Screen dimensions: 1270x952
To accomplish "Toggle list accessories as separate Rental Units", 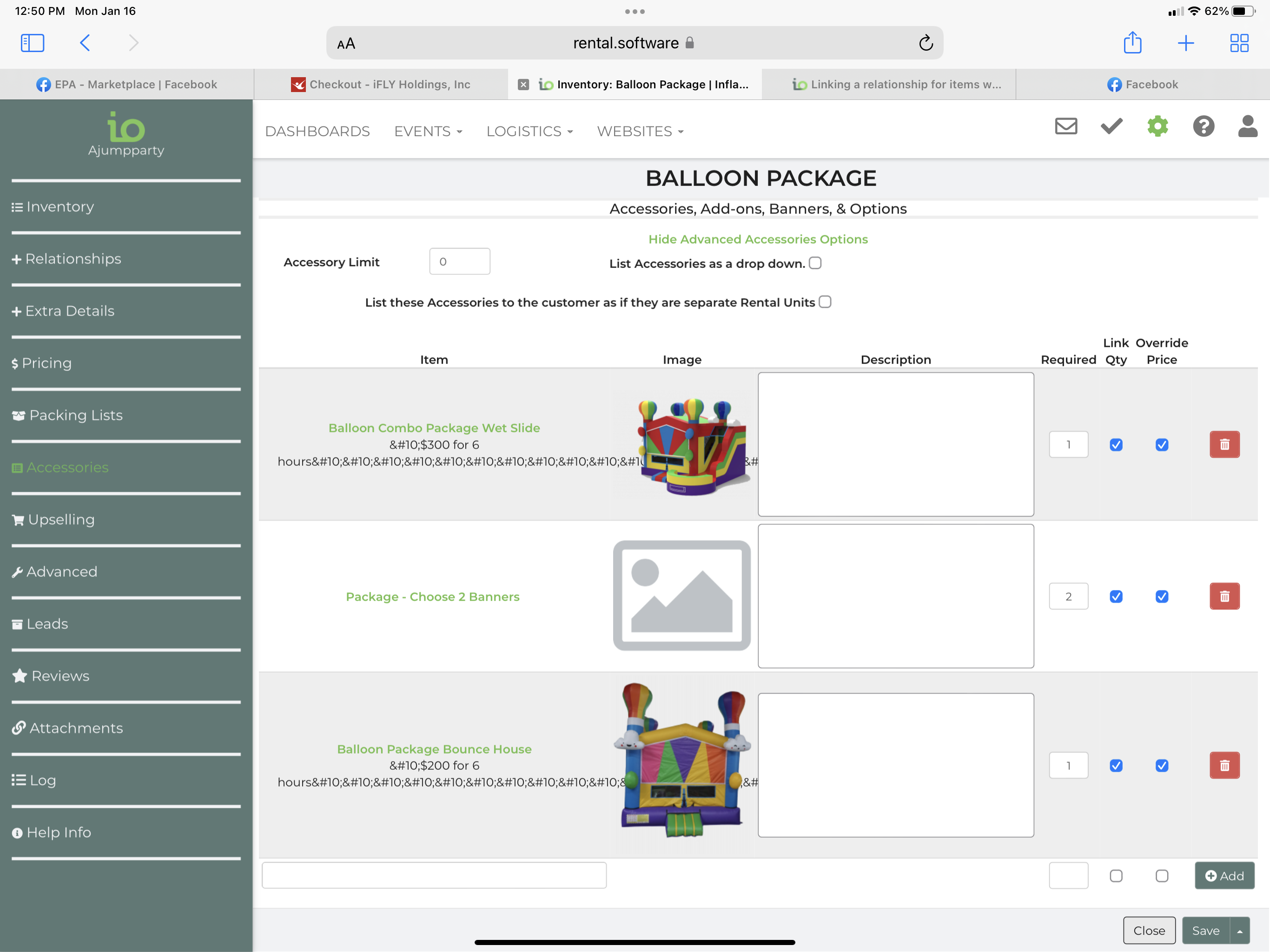I will [825, 302].
